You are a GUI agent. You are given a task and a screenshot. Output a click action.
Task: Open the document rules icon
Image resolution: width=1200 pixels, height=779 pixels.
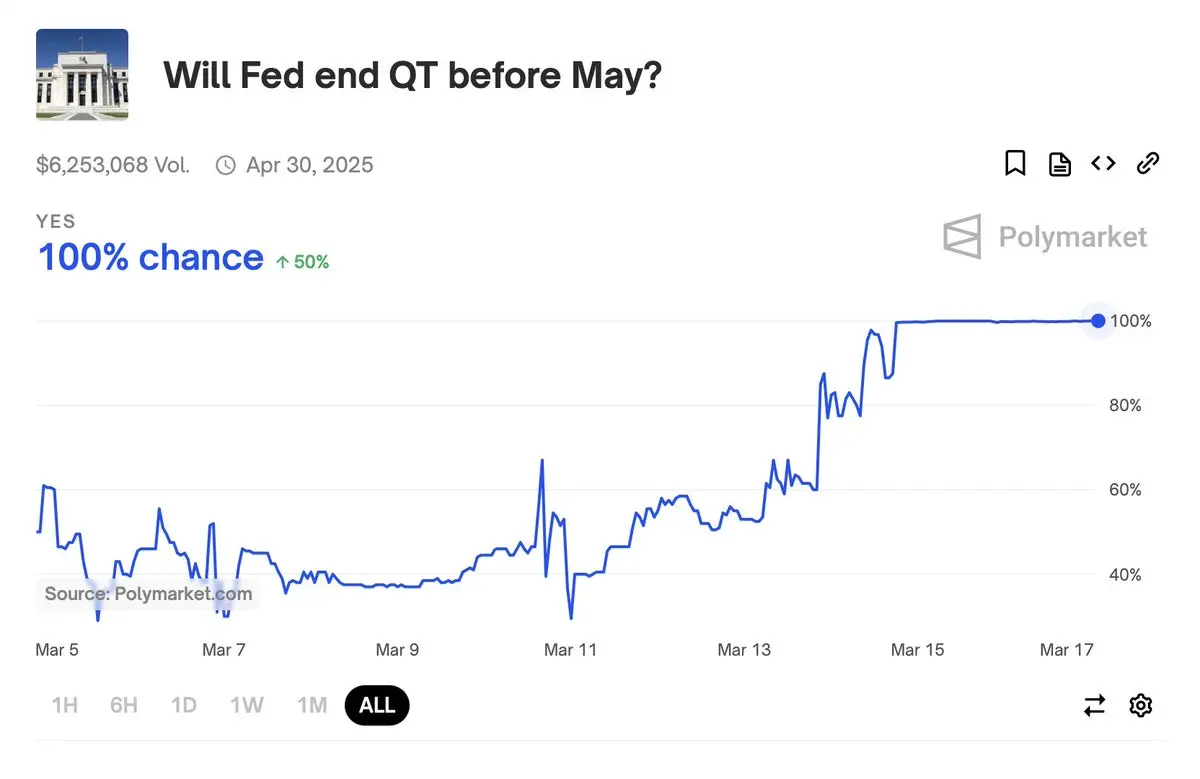(x=1060, y=164)
